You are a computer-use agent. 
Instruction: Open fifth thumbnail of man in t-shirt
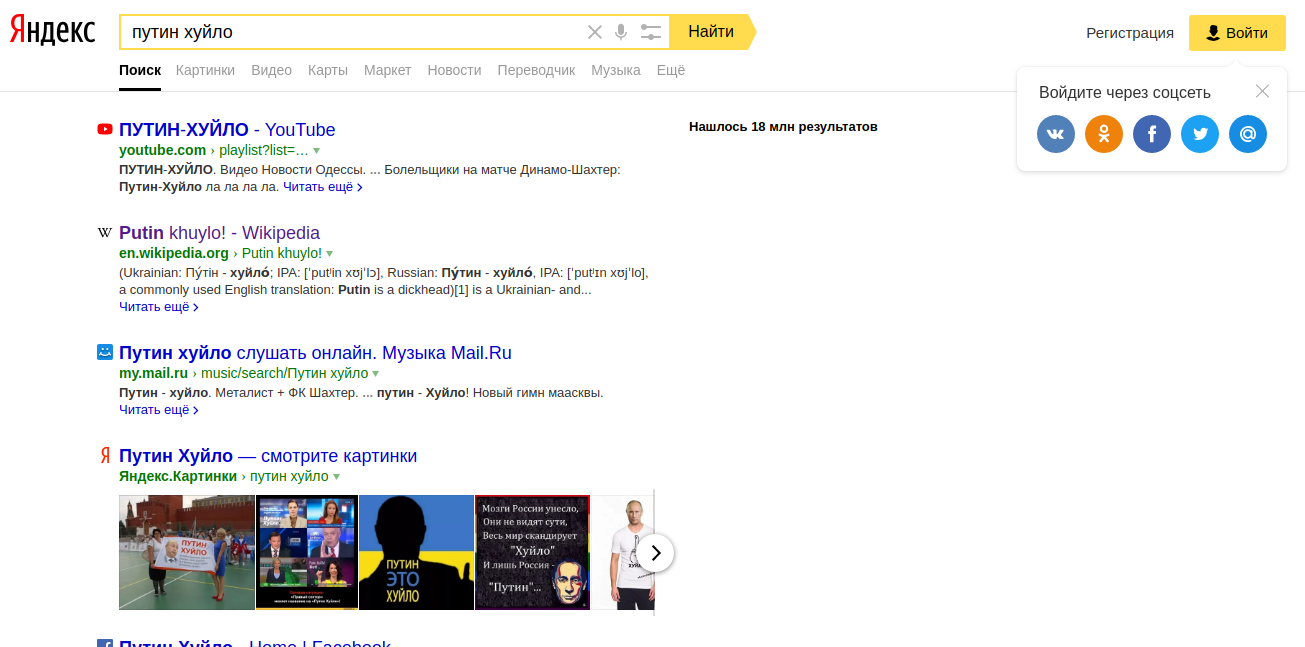[x=623, y=552]
